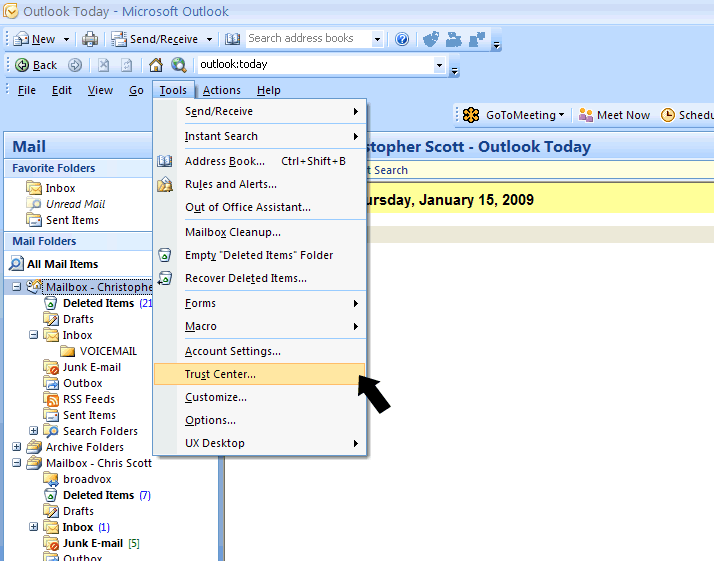Select Rules and Alerts menu item
The width and height of the screenshot is (714, 561).
[x=260, y=184]
